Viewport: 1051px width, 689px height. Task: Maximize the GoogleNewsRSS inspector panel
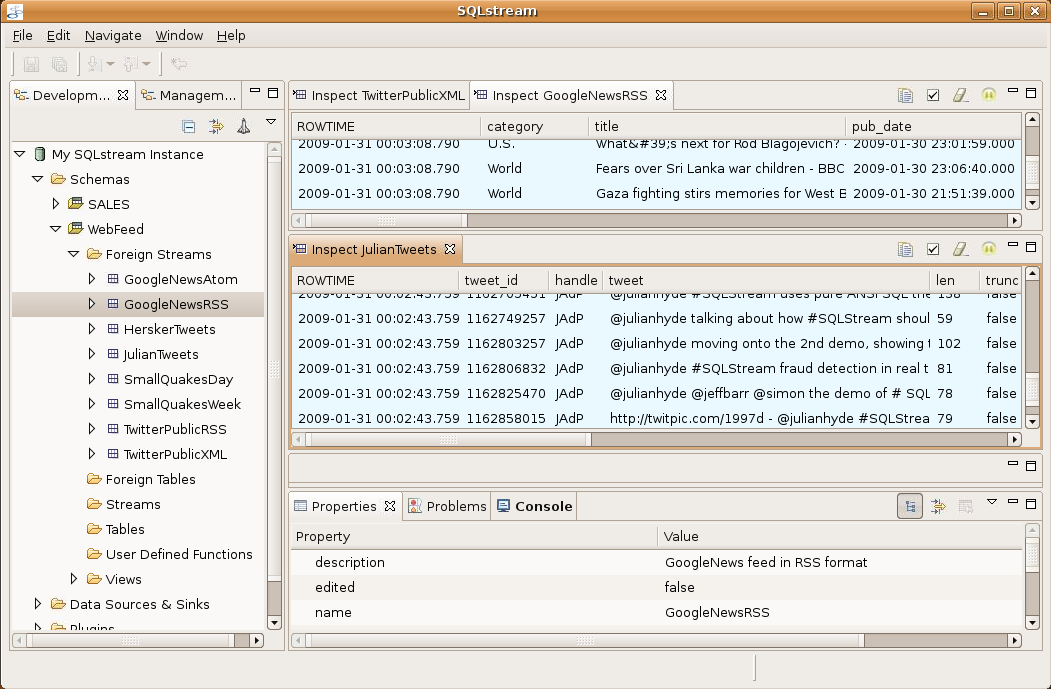[1031, 93]
